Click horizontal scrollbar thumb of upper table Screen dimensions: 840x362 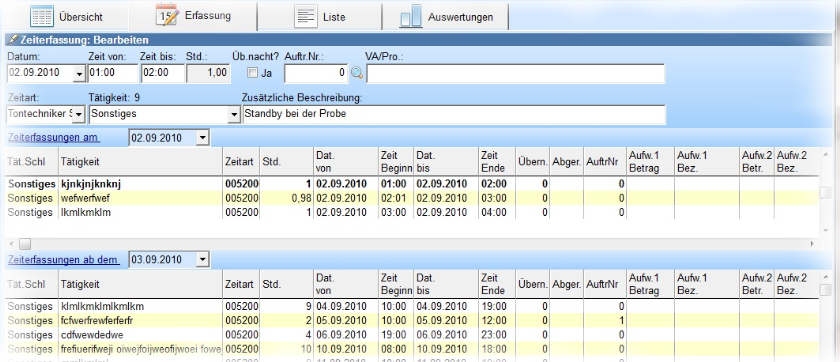(25, 244)
